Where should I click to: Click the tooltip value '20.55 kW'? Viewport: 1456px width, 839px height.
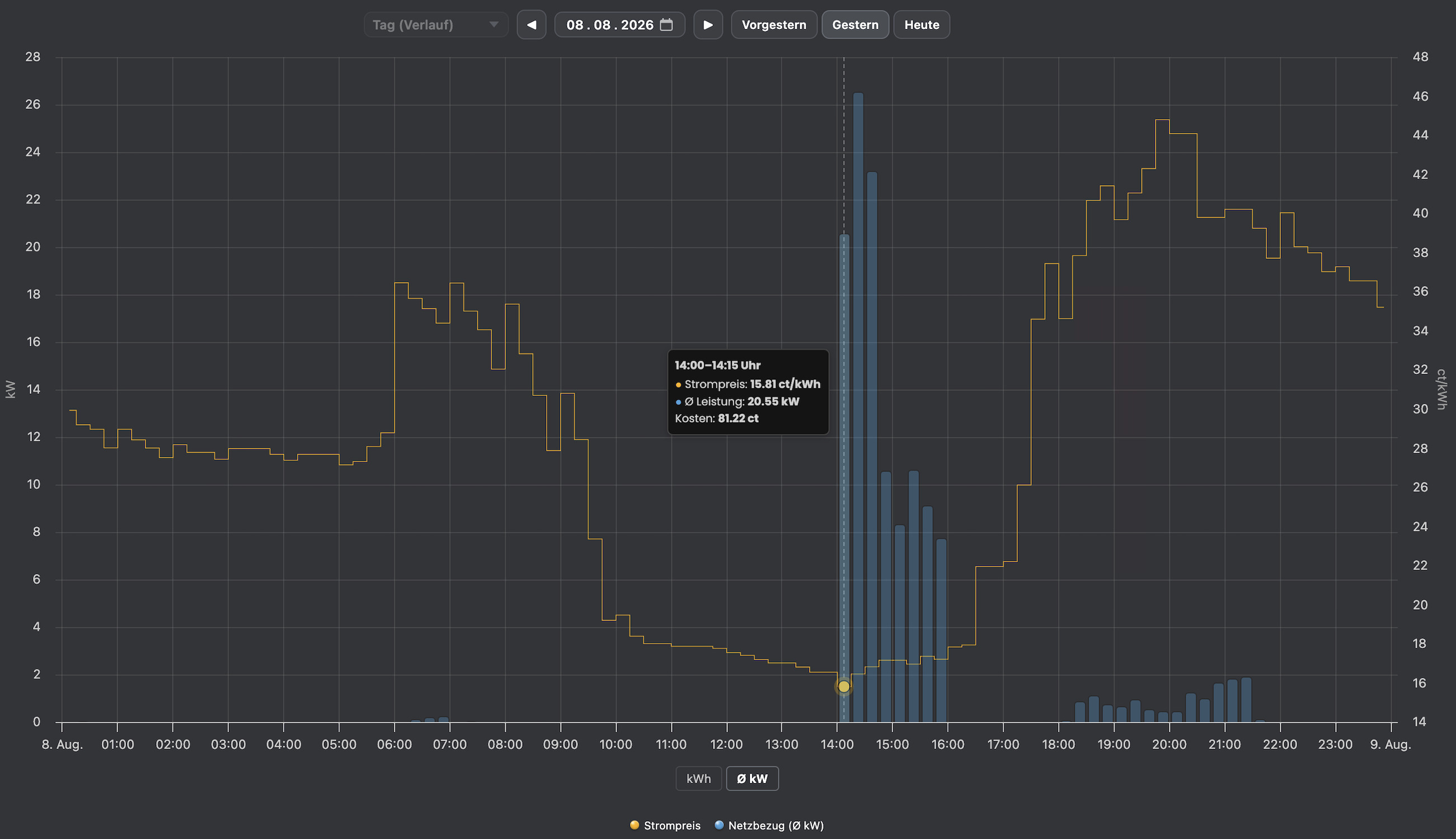773,402
